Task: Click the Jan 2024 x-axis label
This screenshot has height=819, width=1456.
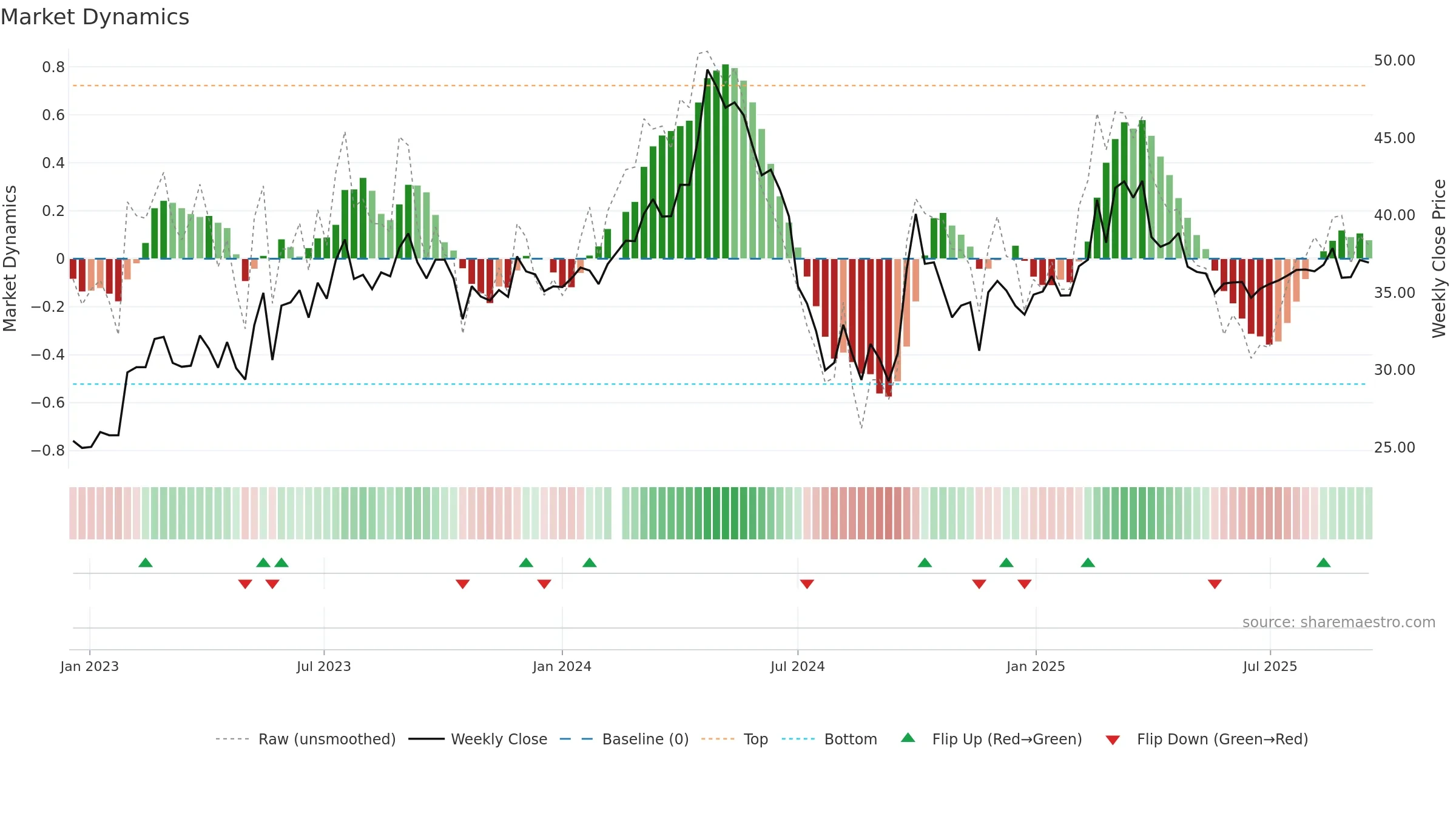Action: 562,666
